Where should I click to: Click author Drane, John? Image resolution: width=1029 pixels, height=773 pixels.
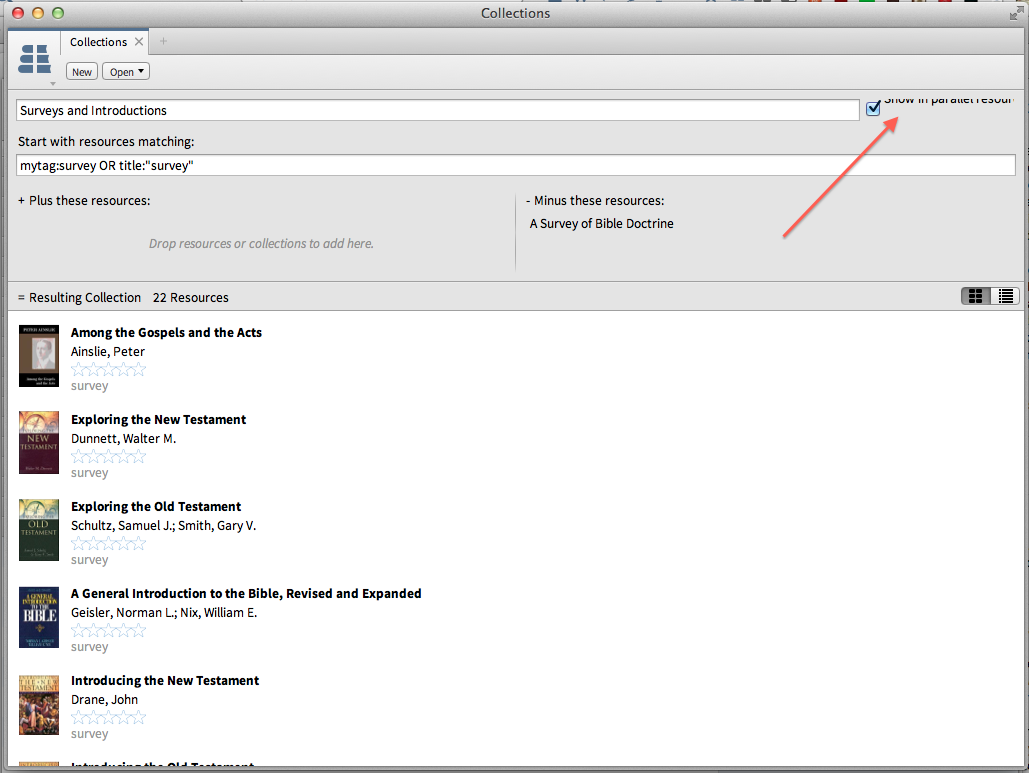coord(104,700)
